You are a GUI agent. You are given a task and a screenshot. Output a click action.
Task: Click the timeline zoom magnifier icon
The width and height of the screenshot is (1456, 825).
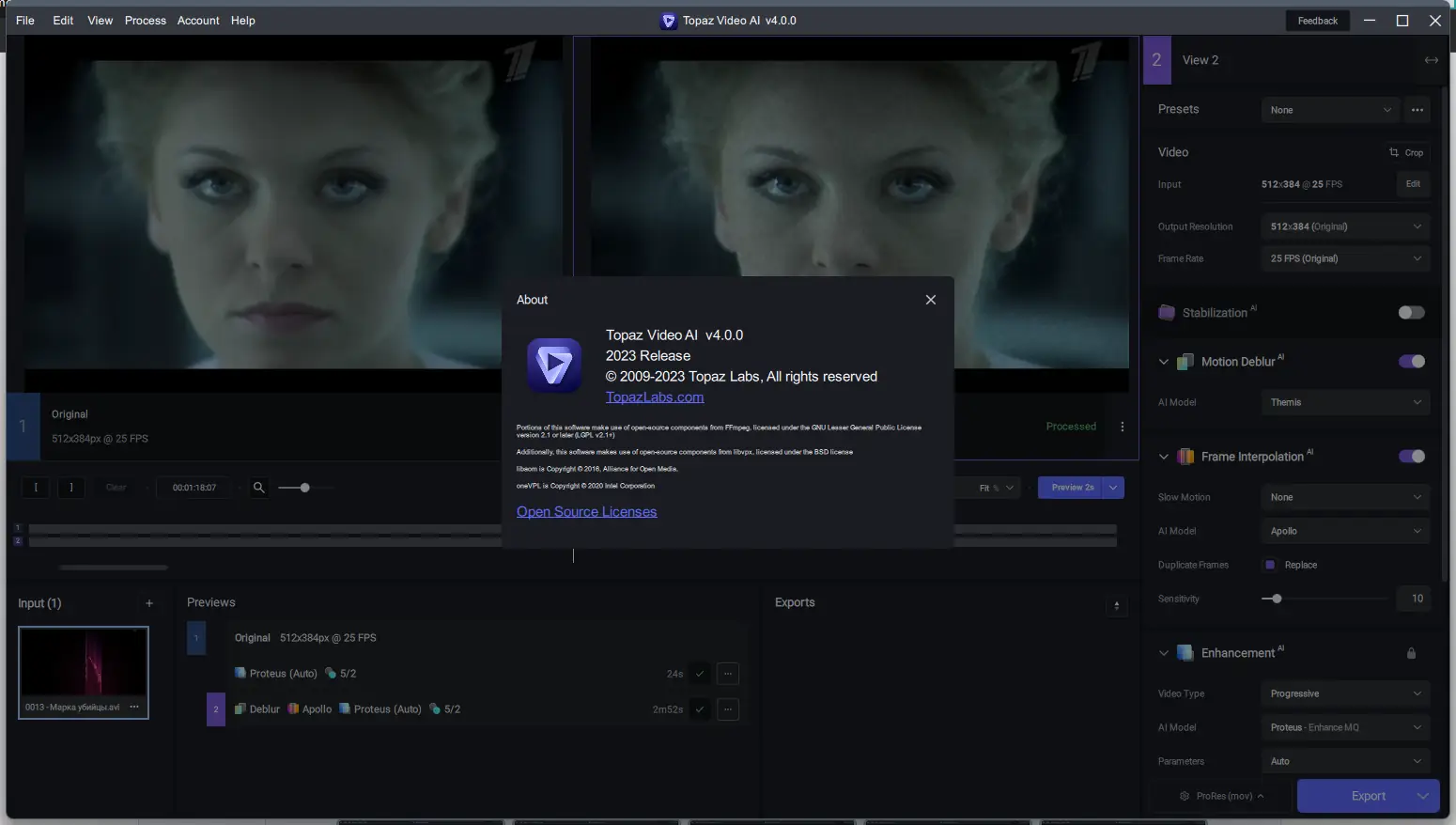tap(259, 488)
